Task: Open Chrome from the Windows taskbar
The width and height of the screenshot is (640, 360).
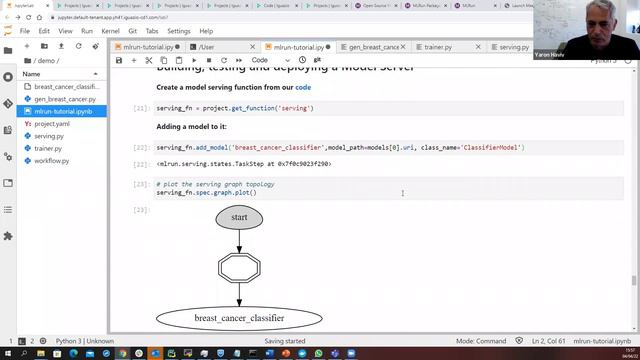Action: (122, 353)
